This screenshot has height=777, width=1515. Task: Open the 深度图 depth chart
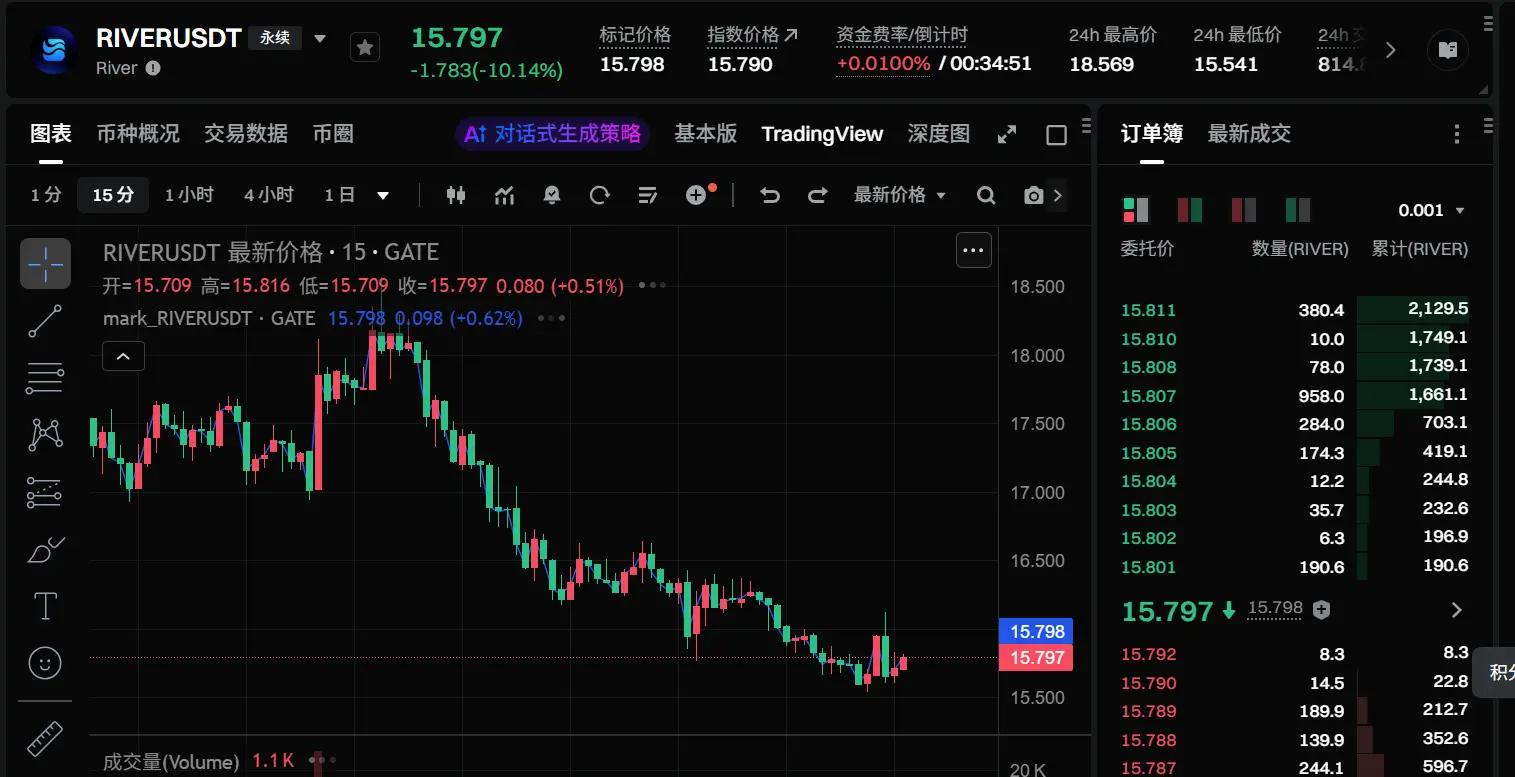click(x=939, y=134)
